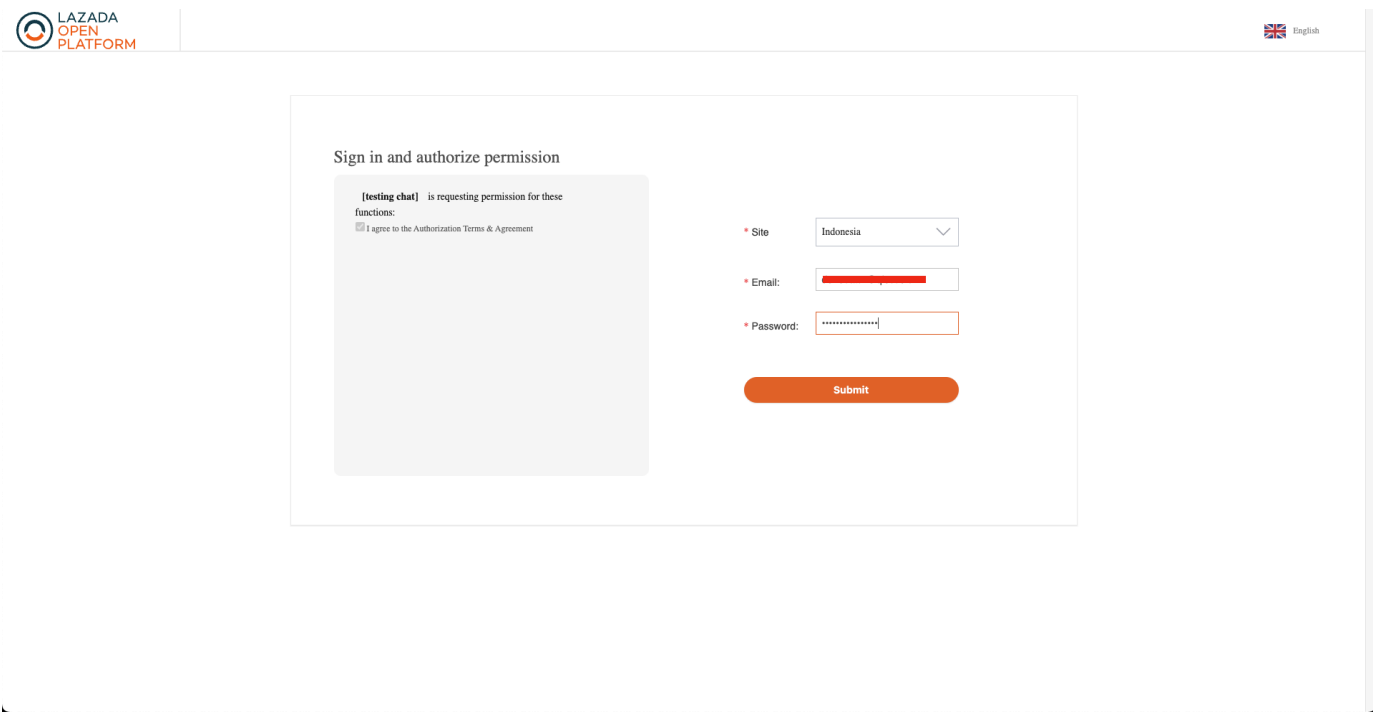Click the Email field label
This screenshot has width=1373, height=714.
(x=765, y=283)
